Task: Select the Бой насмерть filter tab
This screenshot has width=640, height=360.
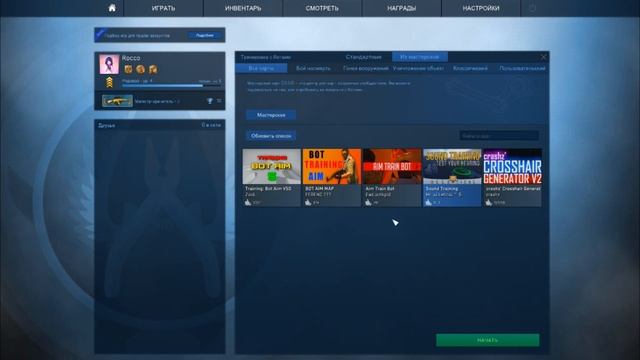Action: [x=313, y=68]
